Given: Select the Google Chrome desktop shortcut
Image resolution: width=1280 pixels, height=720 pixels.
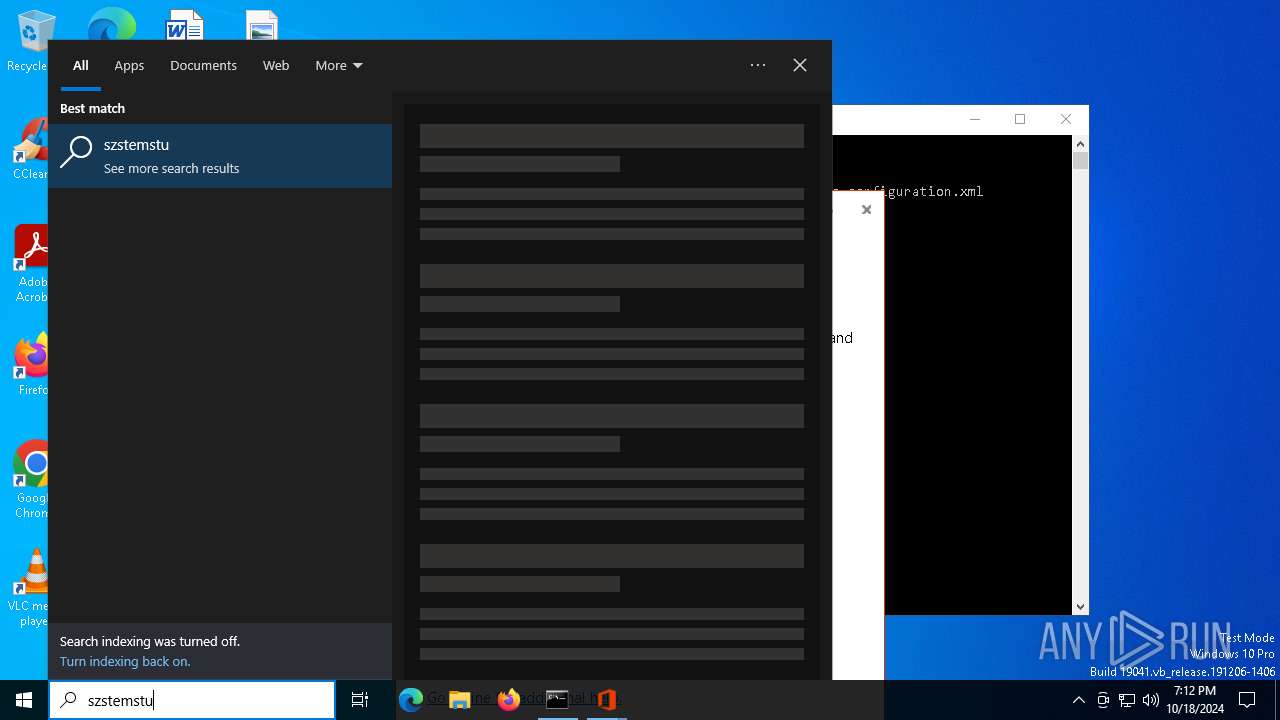Looking at the screenshot, I should point(31,480).
